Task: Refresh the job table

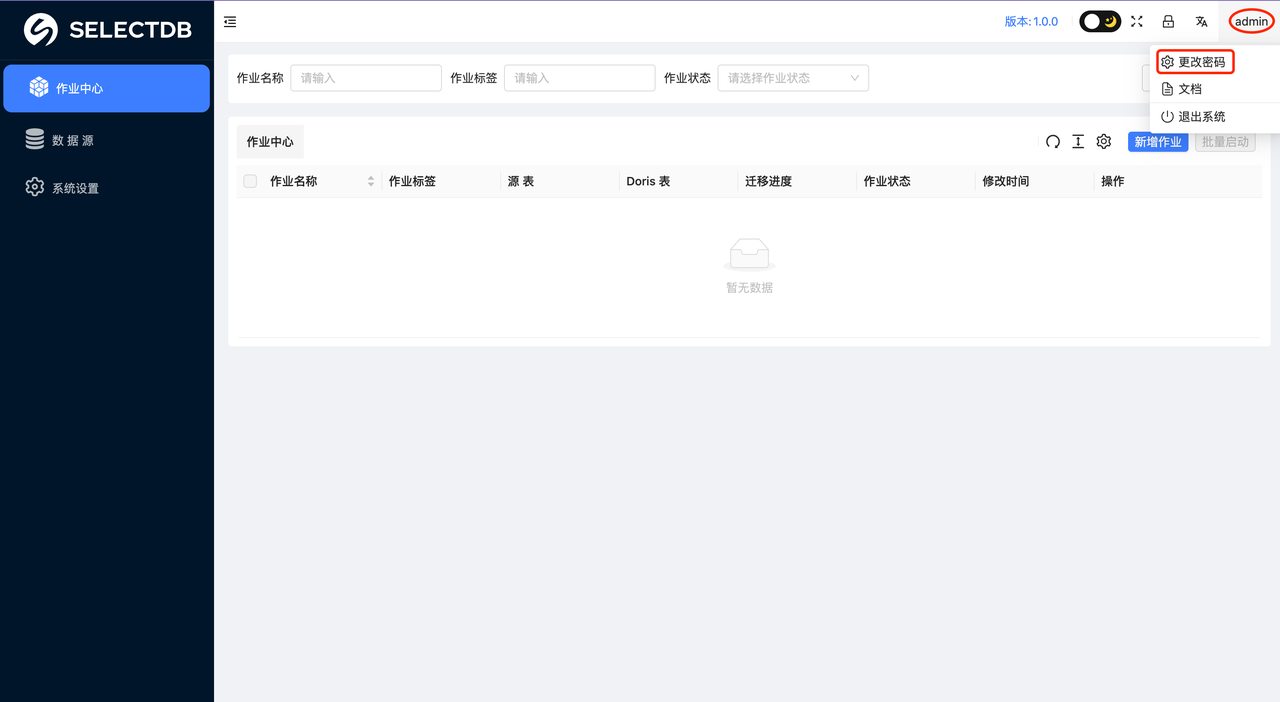Action: pyautogui.click(x=1053, y=142)
